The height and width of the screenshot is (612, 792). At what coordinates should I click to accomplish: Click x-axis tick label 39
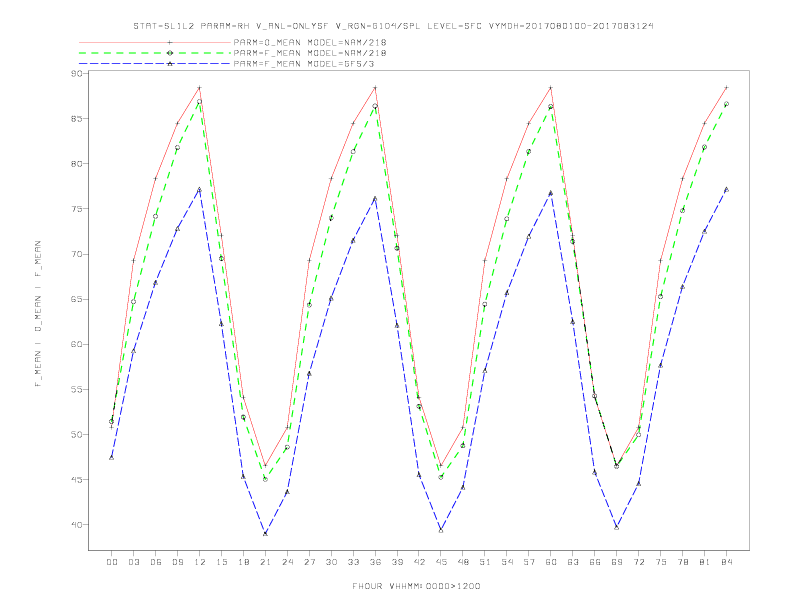[x=397, y=562]
